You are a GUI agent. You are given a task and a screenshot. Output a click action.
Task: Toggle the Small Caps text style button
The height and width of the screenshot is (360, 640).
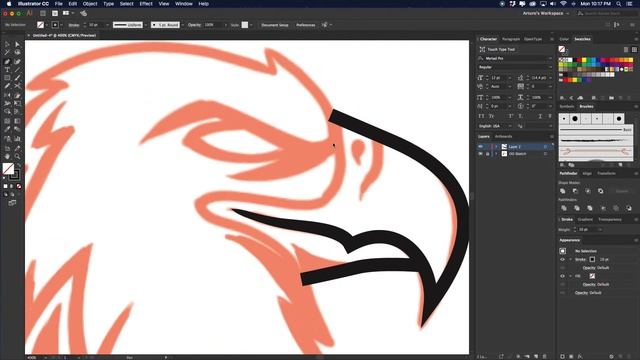pyautogui.click(x=491, y=116)
